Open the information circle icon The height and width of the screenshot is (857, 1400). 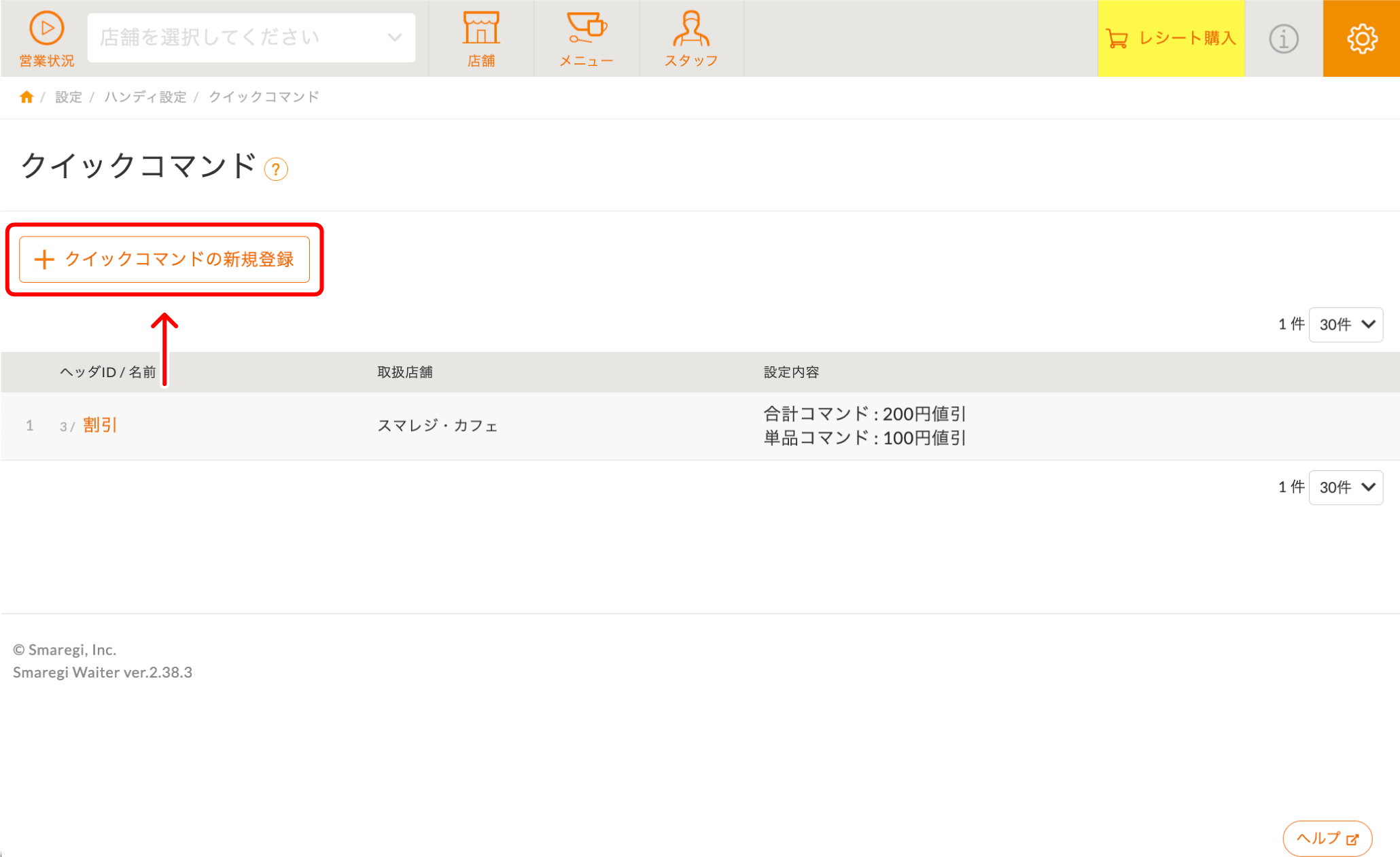coord(1283,39)
